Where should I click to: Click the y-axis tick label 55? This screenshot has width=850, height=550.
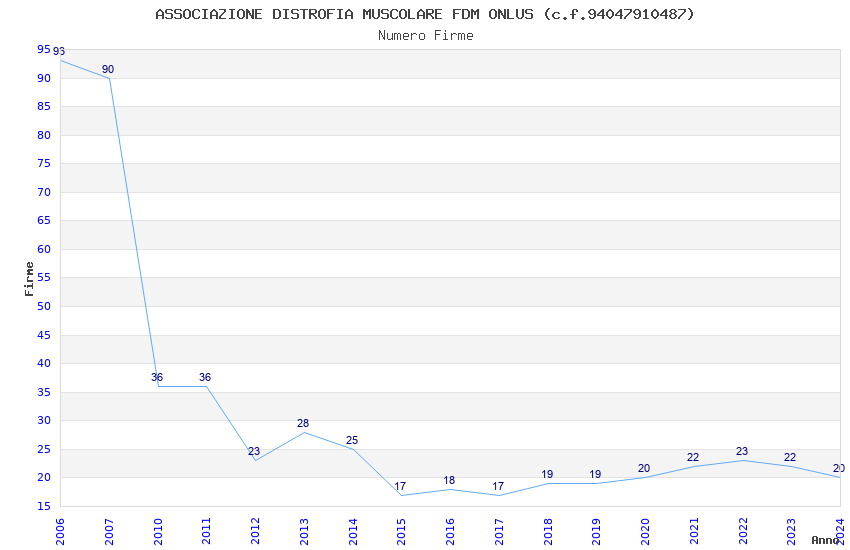click(x=44, y=277)
